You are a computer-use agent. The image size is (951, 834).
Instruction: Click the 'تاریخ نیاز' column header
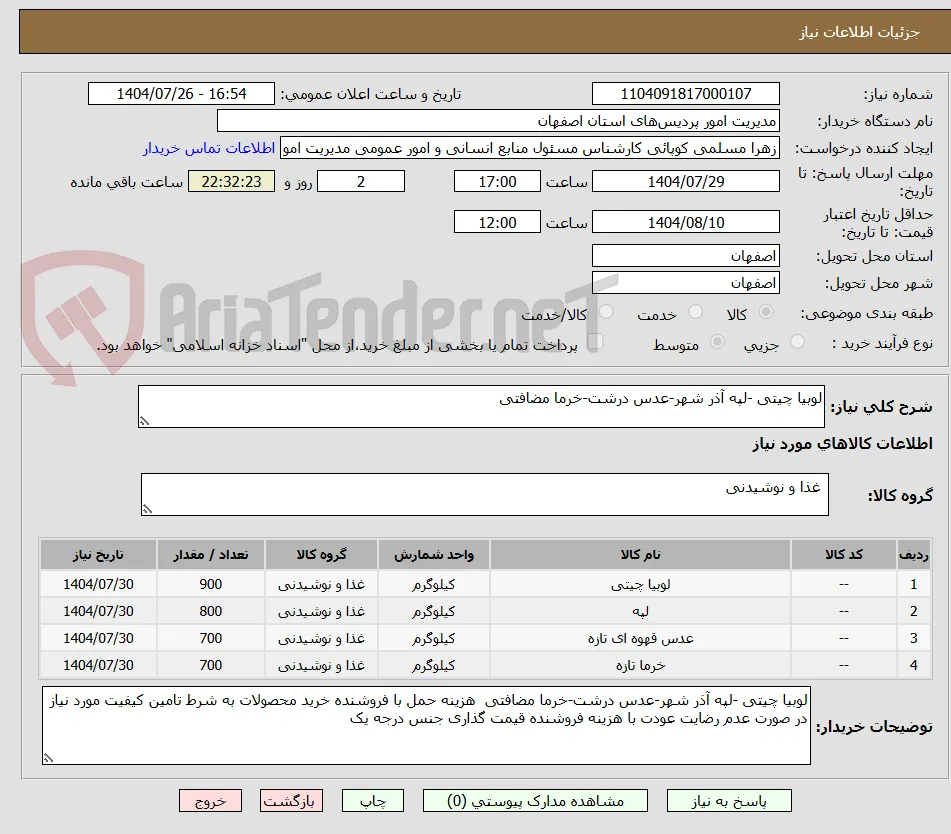coord(98,554)
